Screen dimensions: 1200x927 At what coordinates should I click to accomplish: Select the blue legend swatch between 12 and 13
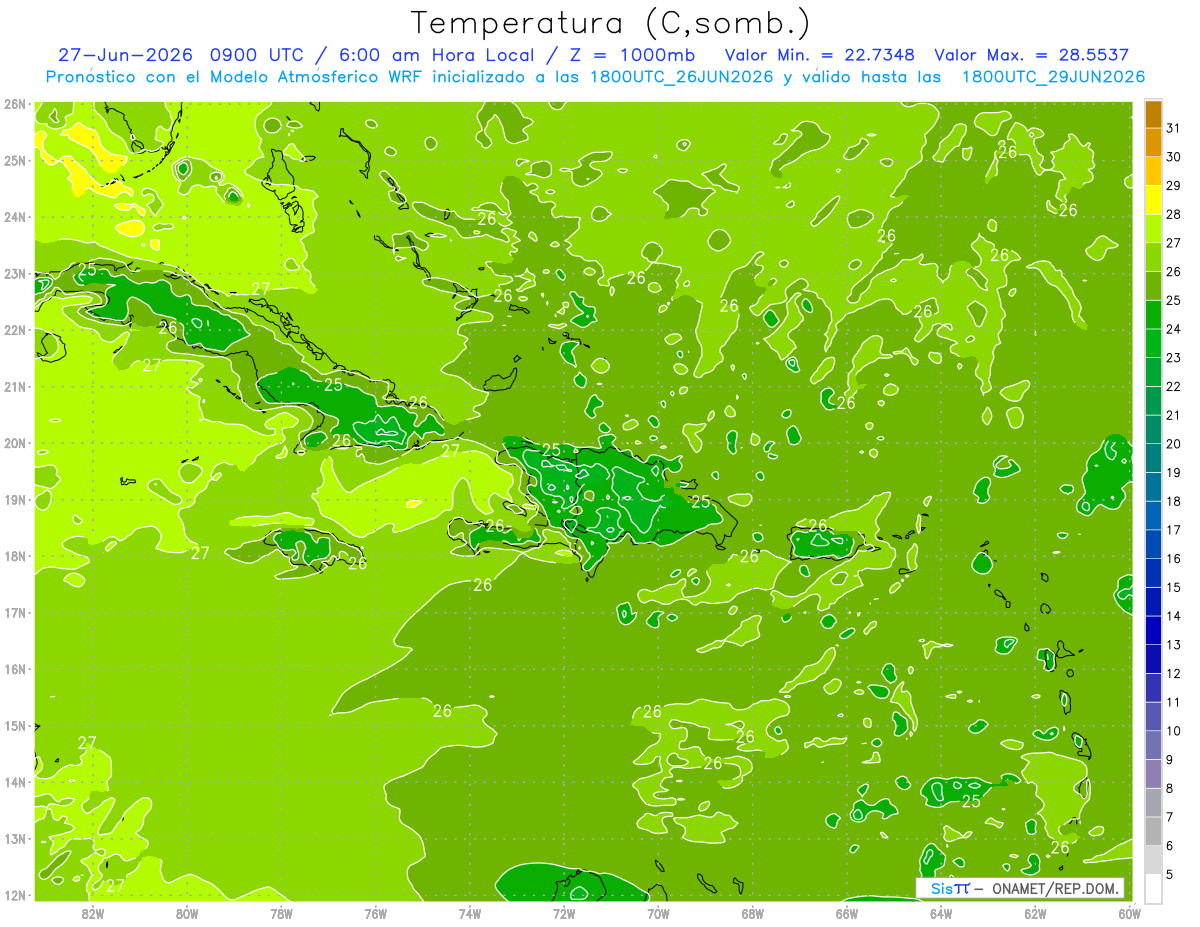click(1154, 659)
